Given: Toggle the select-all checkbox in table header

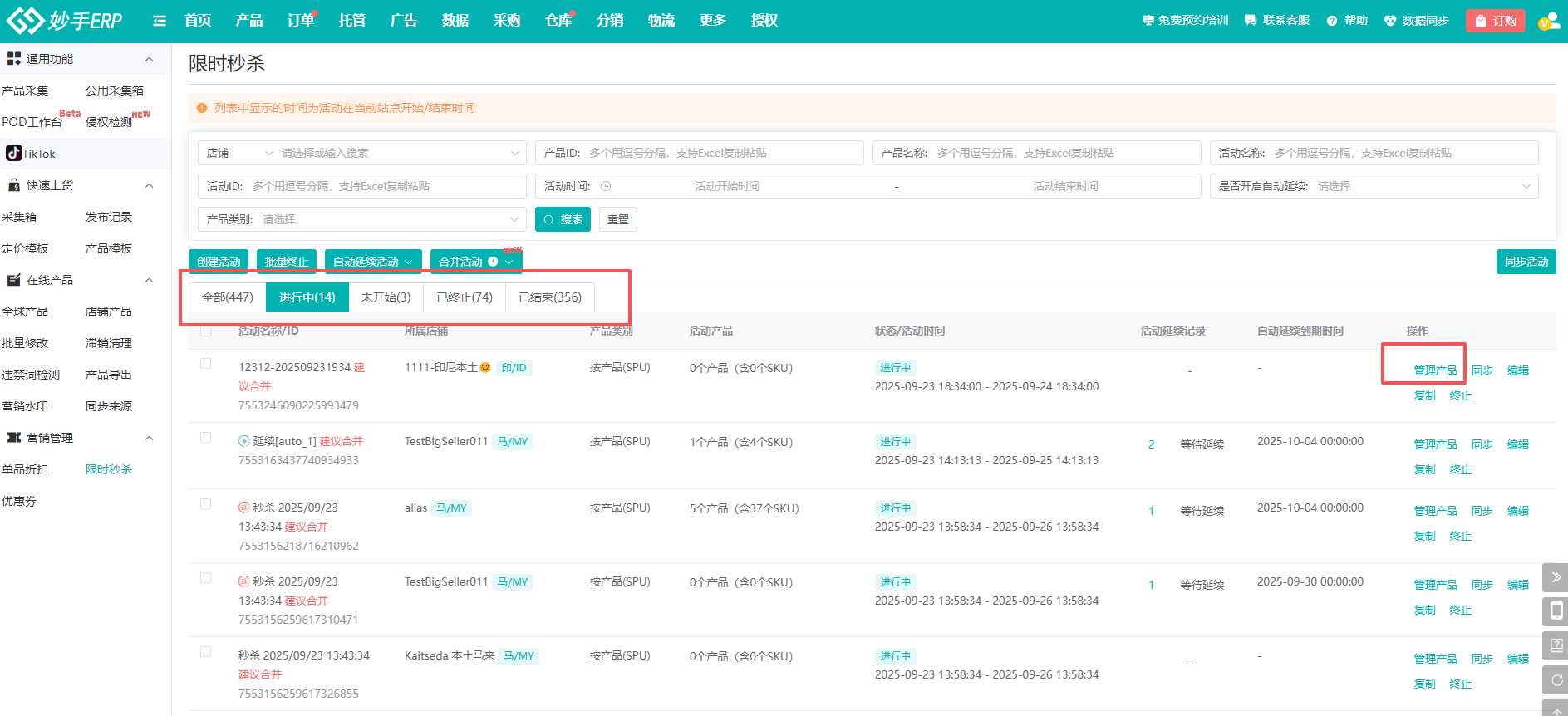Looking at the screenshot, I should pyautogui.click(x=206, y=331).
